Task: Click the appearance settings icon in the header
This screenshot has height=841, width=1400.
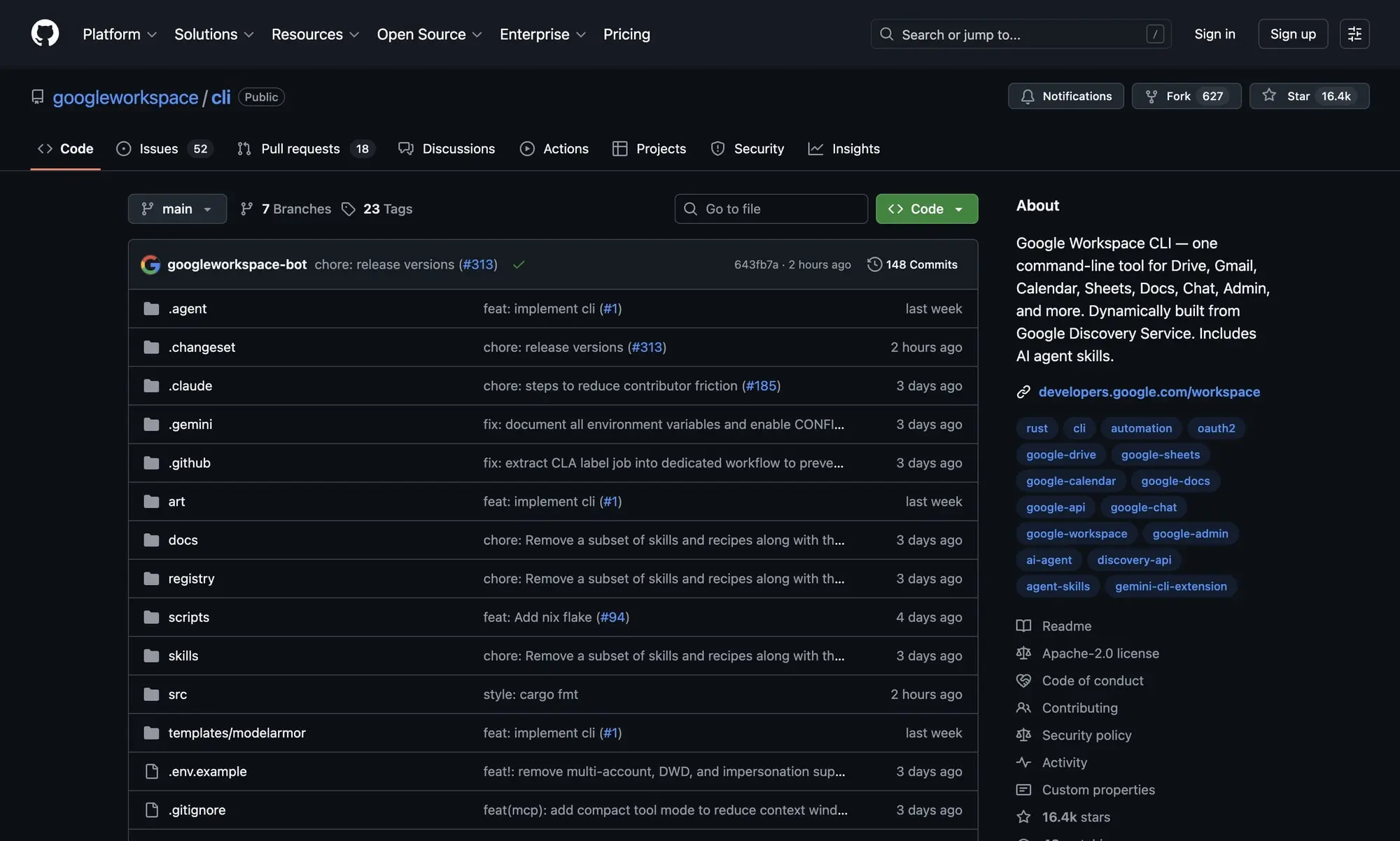Action: click(1354, 34)
